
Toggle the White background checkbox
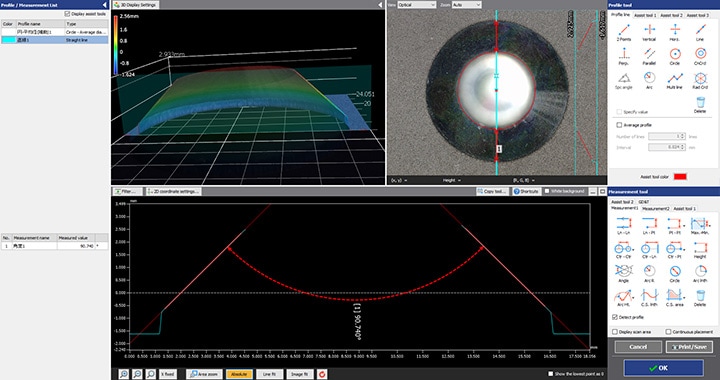coord(547,191)
